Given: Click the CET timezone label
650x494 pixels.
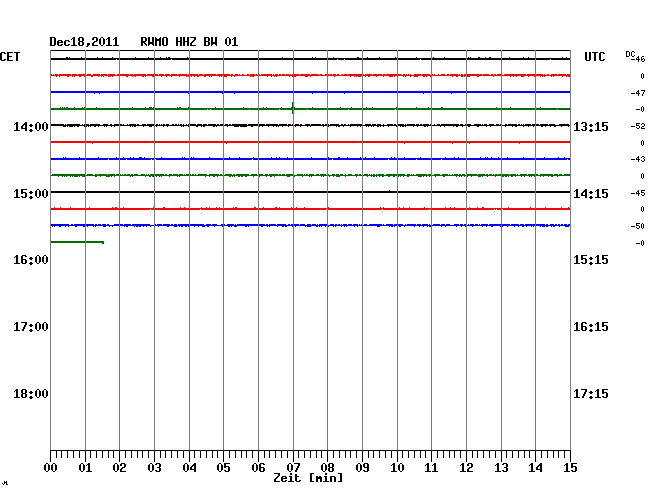Looking at the screenshot, I should point(10,57).
